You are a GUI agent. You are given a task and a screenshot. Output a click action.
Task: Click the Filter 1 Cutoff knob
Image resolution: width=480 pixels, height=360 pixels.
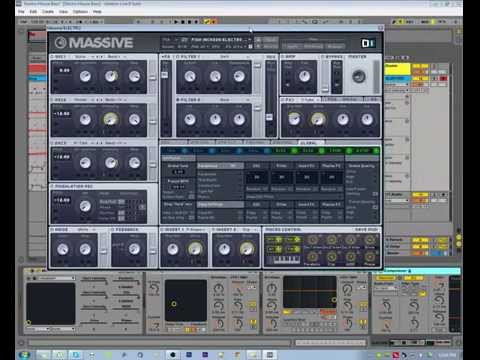point(190,76)
